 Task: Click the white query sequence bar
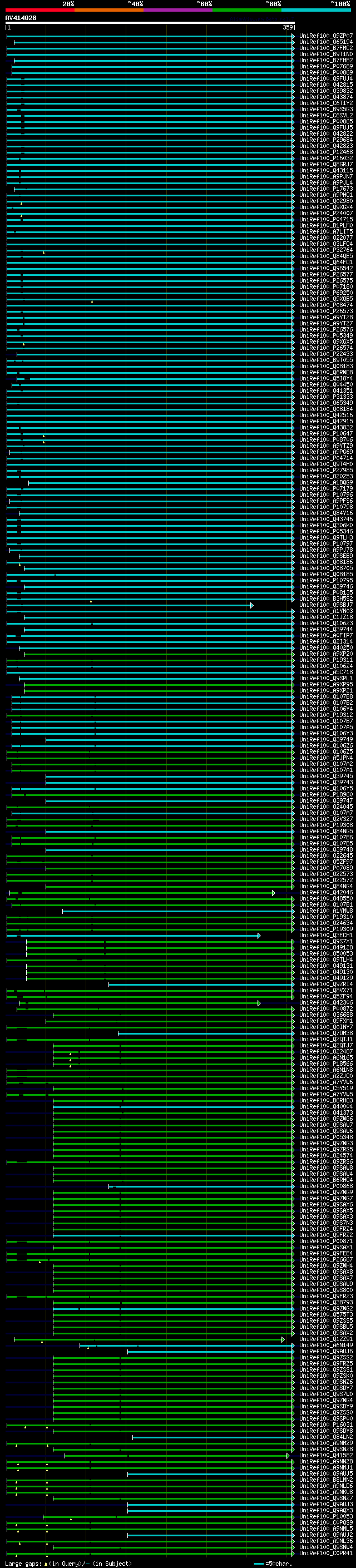150,23
